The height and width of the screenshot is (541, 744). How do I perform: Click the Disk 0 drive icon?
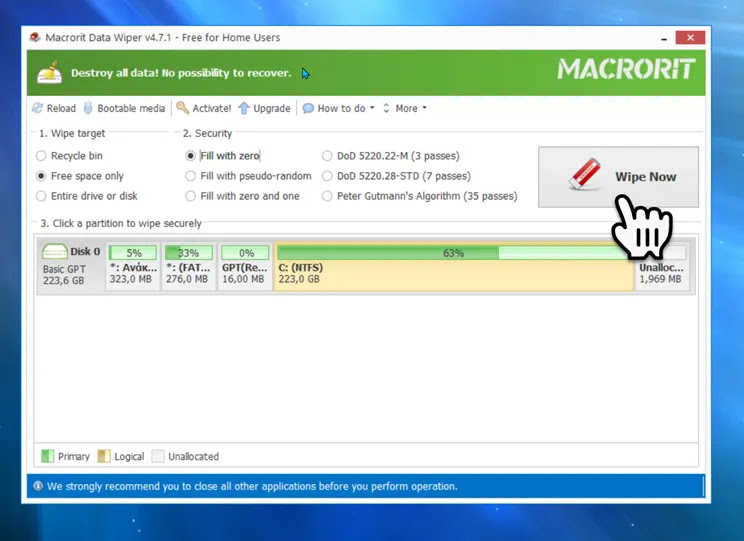(x=55, y=252)
